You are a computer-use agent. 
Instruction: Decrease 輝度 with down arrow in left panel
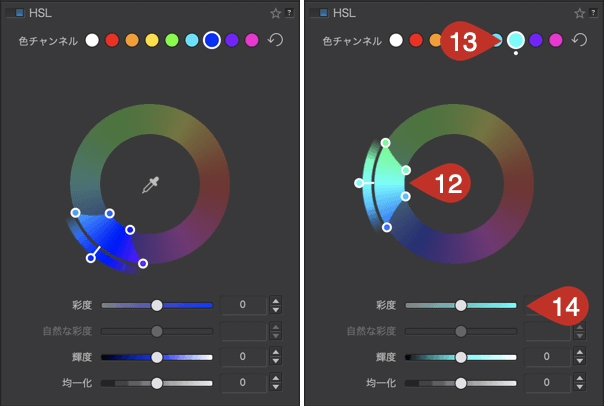(x=275, y=361)
